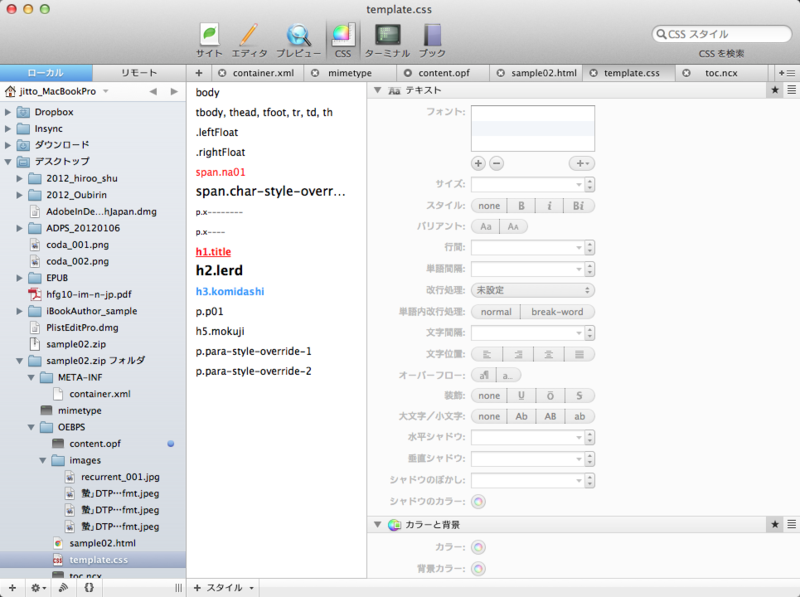Open the Terminal icon in the toolbar
Viewport: 800px width, 597px height.
pos(388,35)
